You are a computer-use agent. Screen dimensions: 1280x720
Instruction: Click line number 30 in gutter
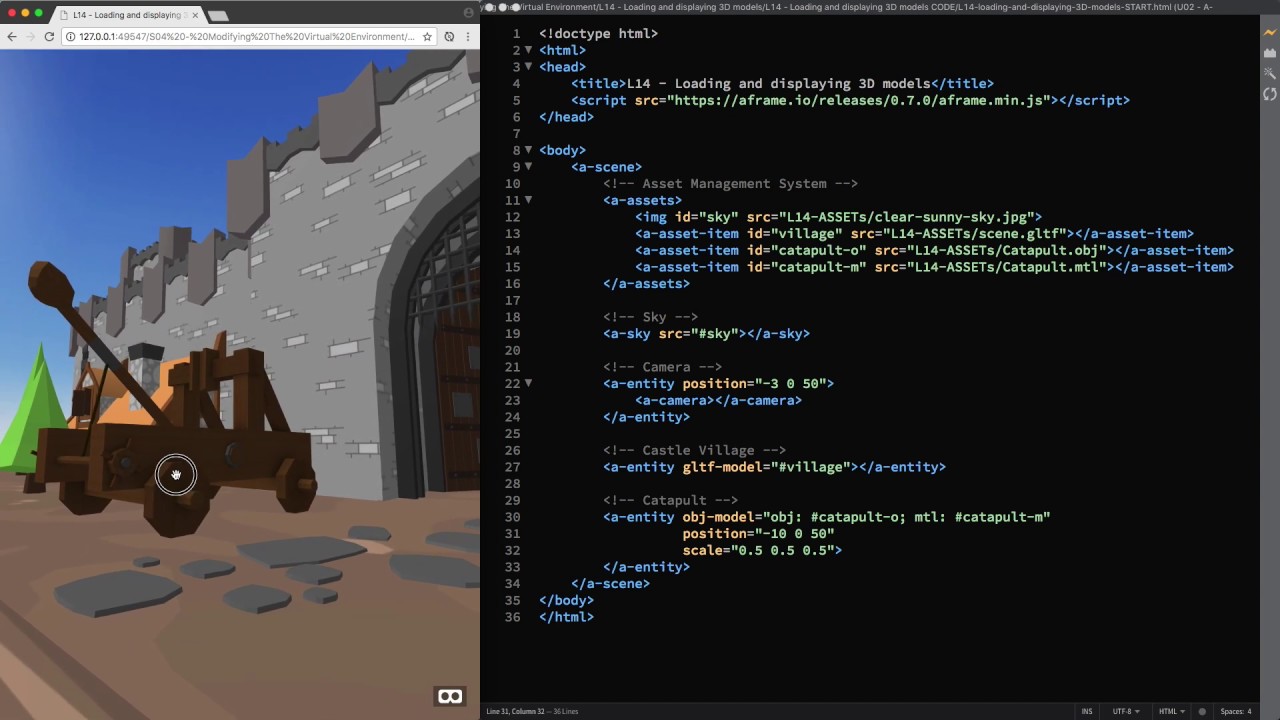pyautogui.click(x=512, y=517)
